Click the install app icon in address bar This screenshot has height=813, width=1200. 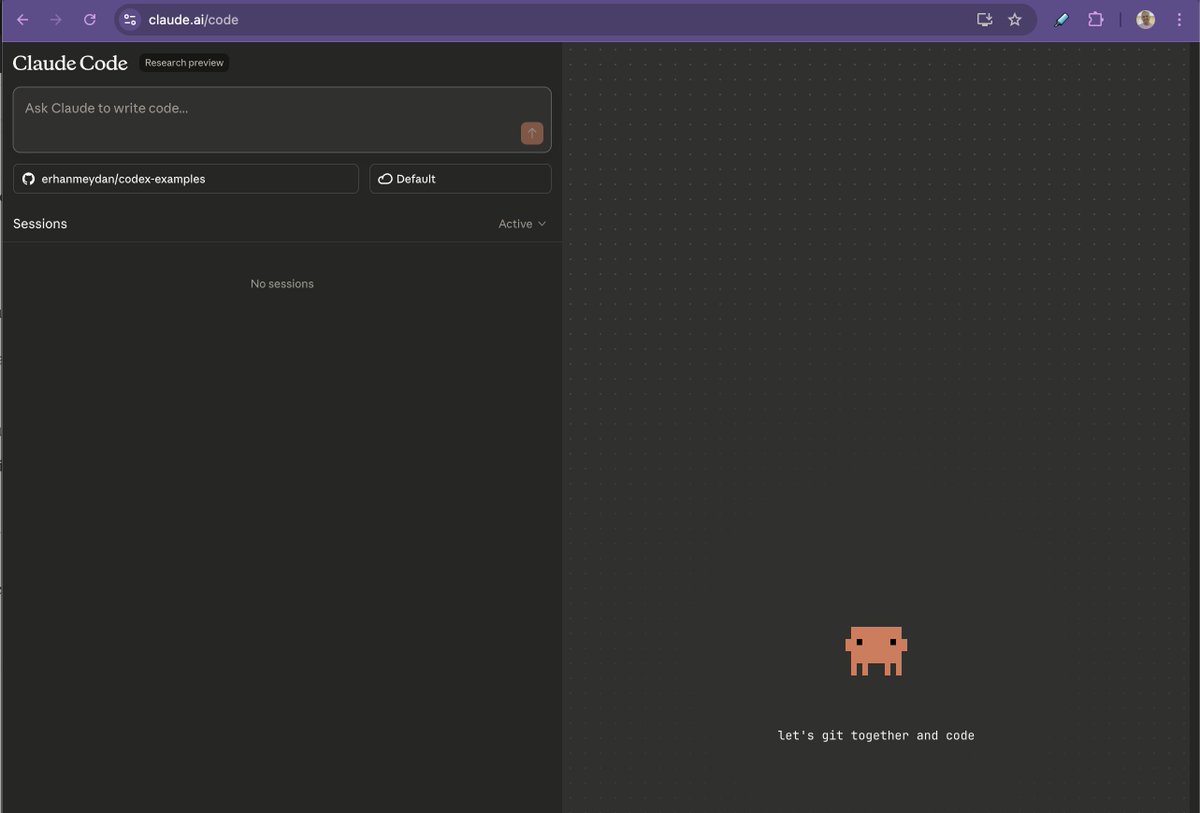pyautogui.click(x=985, y=19)
